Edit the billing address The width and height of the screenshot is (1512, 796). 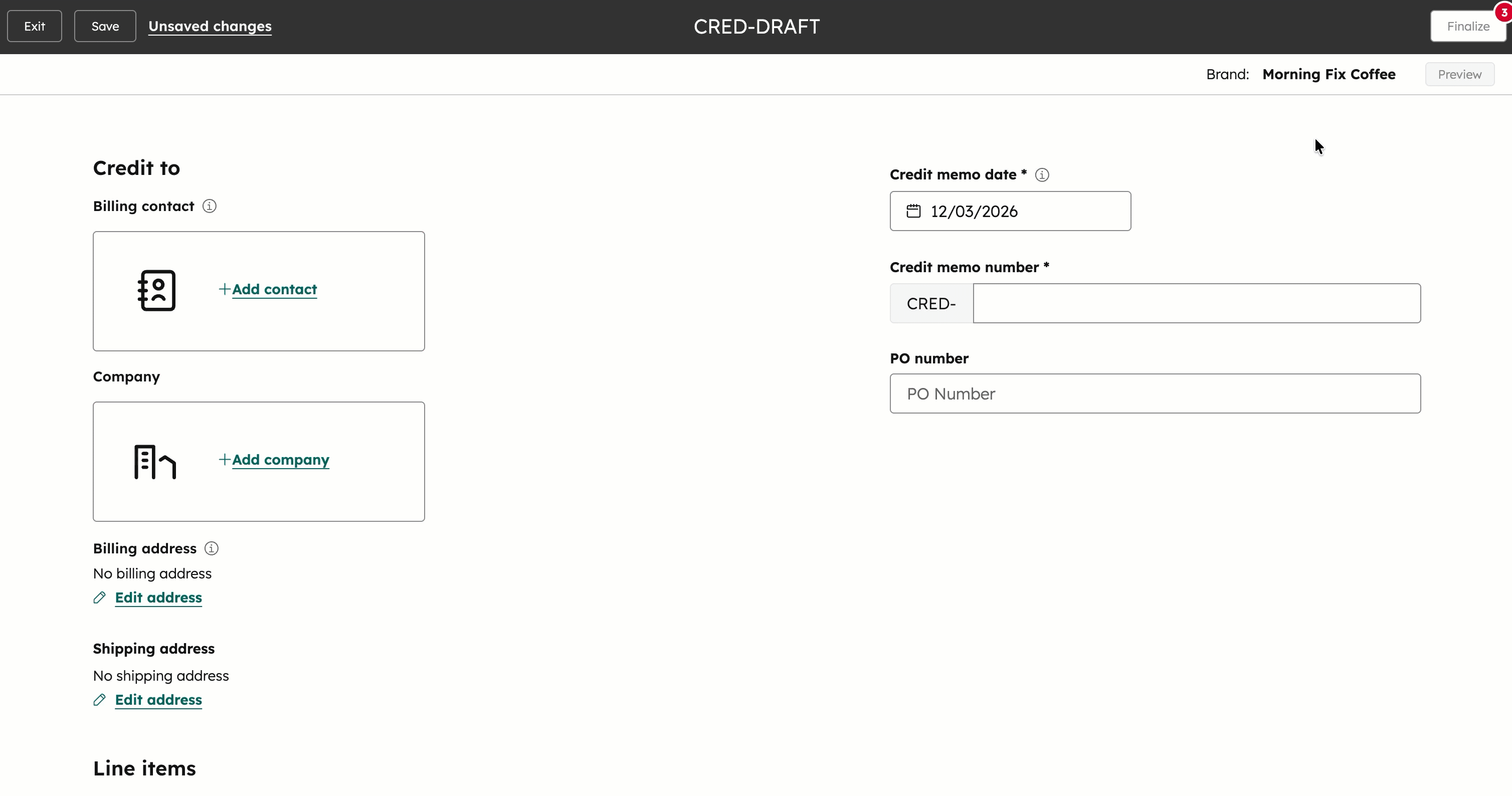click(x=158, y=598)
